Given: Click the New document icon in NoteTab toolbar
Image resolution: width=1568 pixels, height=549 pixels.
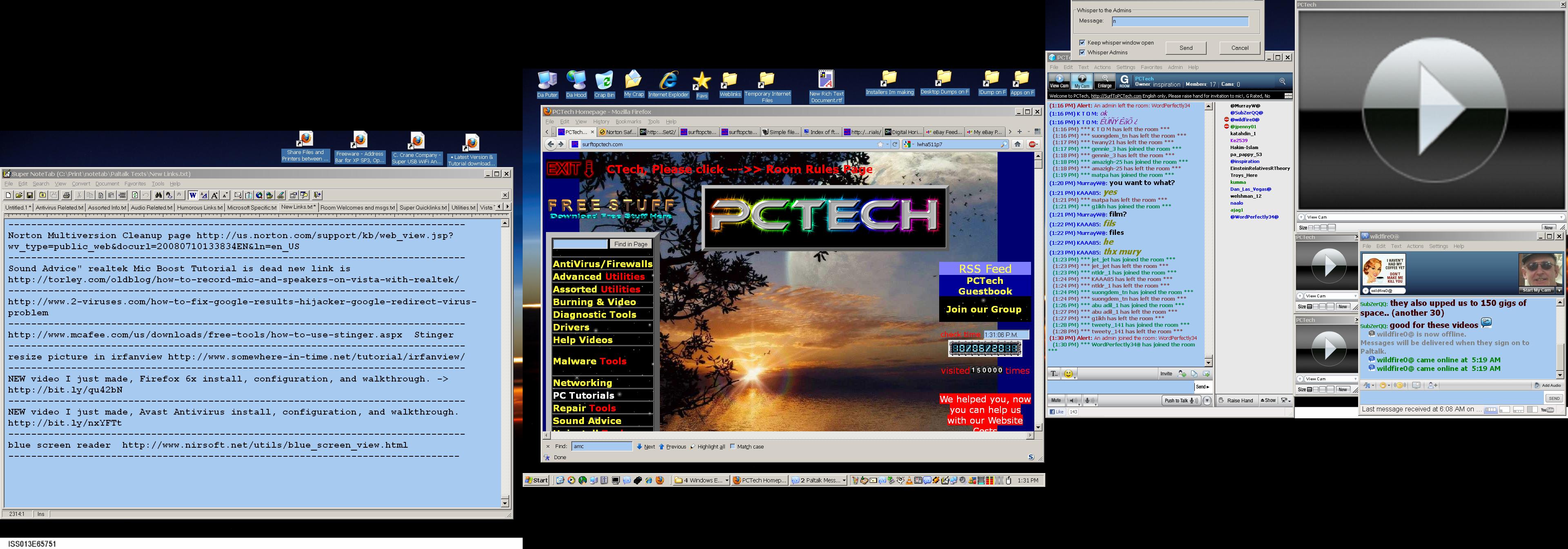Looking at the screenshot, I should click(9, 195).
